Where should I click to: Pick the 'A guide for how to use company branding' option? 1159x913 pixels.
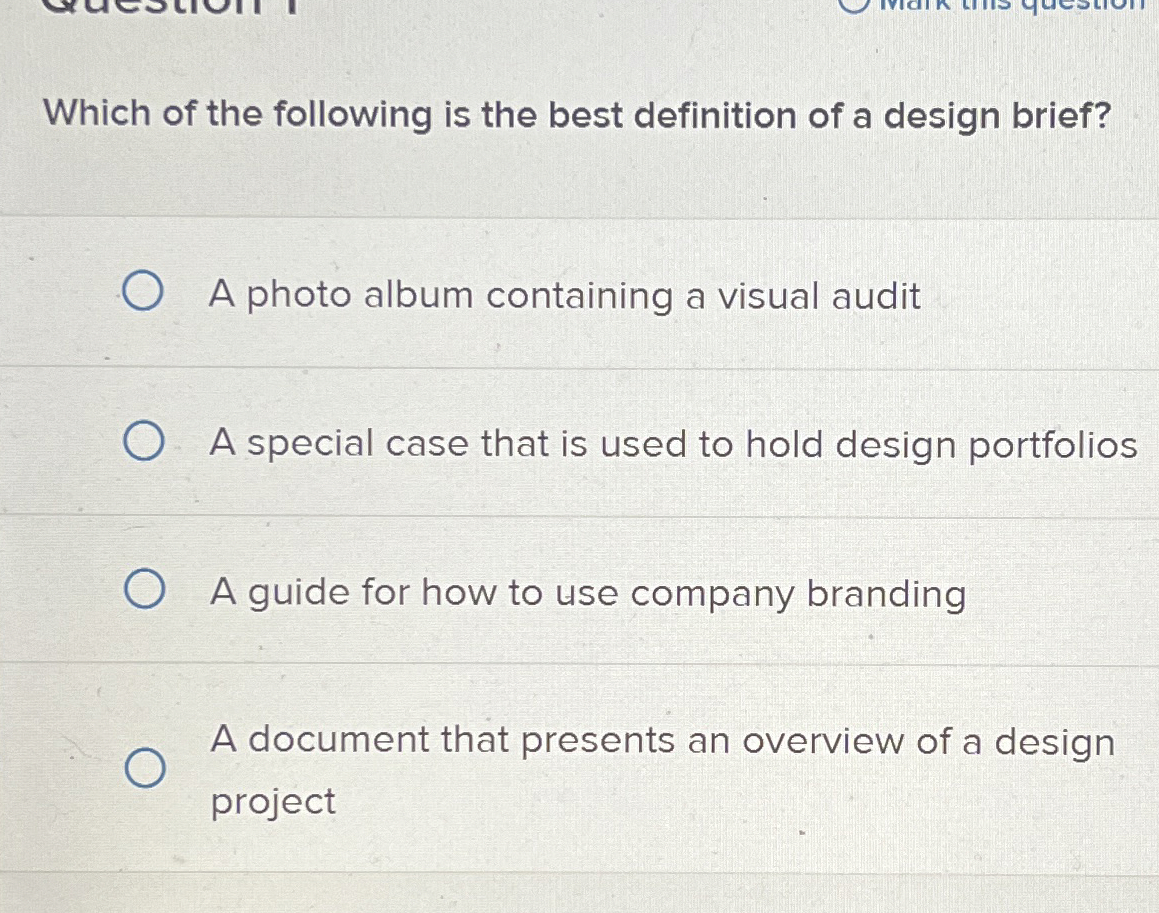coord(144,590)
